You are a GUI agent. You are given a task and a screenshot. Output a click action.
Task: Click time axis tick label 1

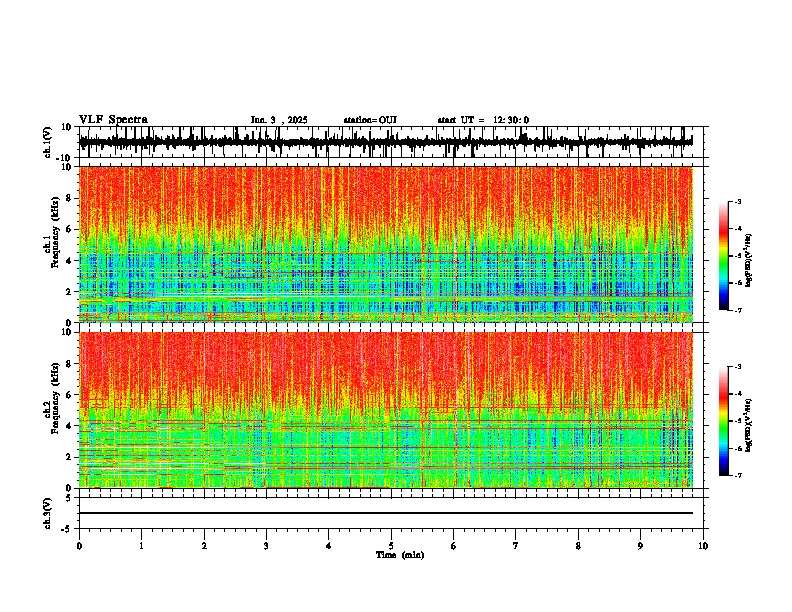141,546
